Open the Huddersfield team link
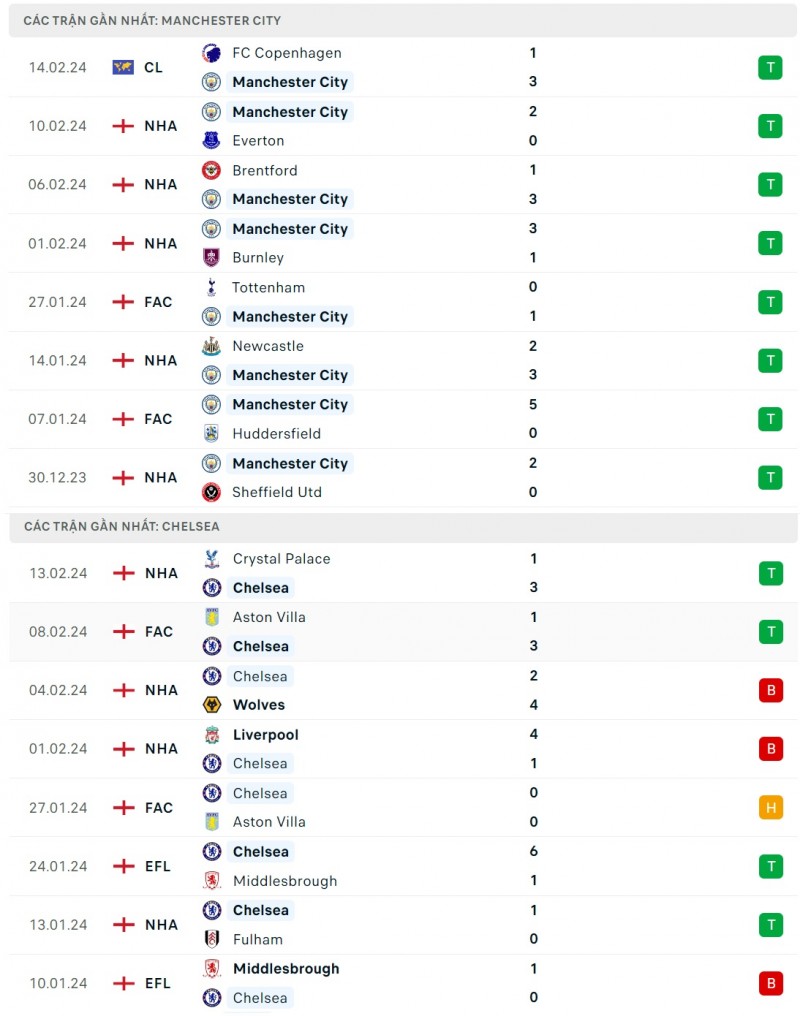The height and width of the screenshot is (1016, 800). point(278,434)
